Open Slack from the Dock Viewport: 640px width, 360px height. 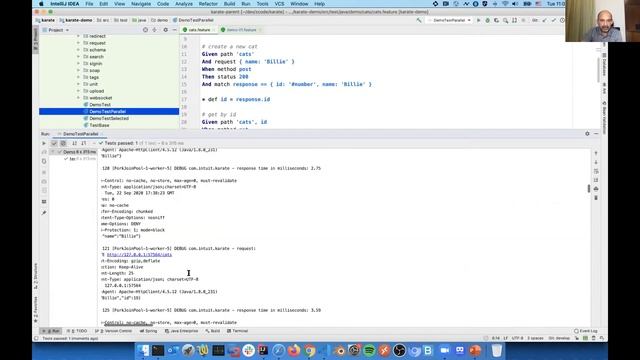tap(248, 350)
